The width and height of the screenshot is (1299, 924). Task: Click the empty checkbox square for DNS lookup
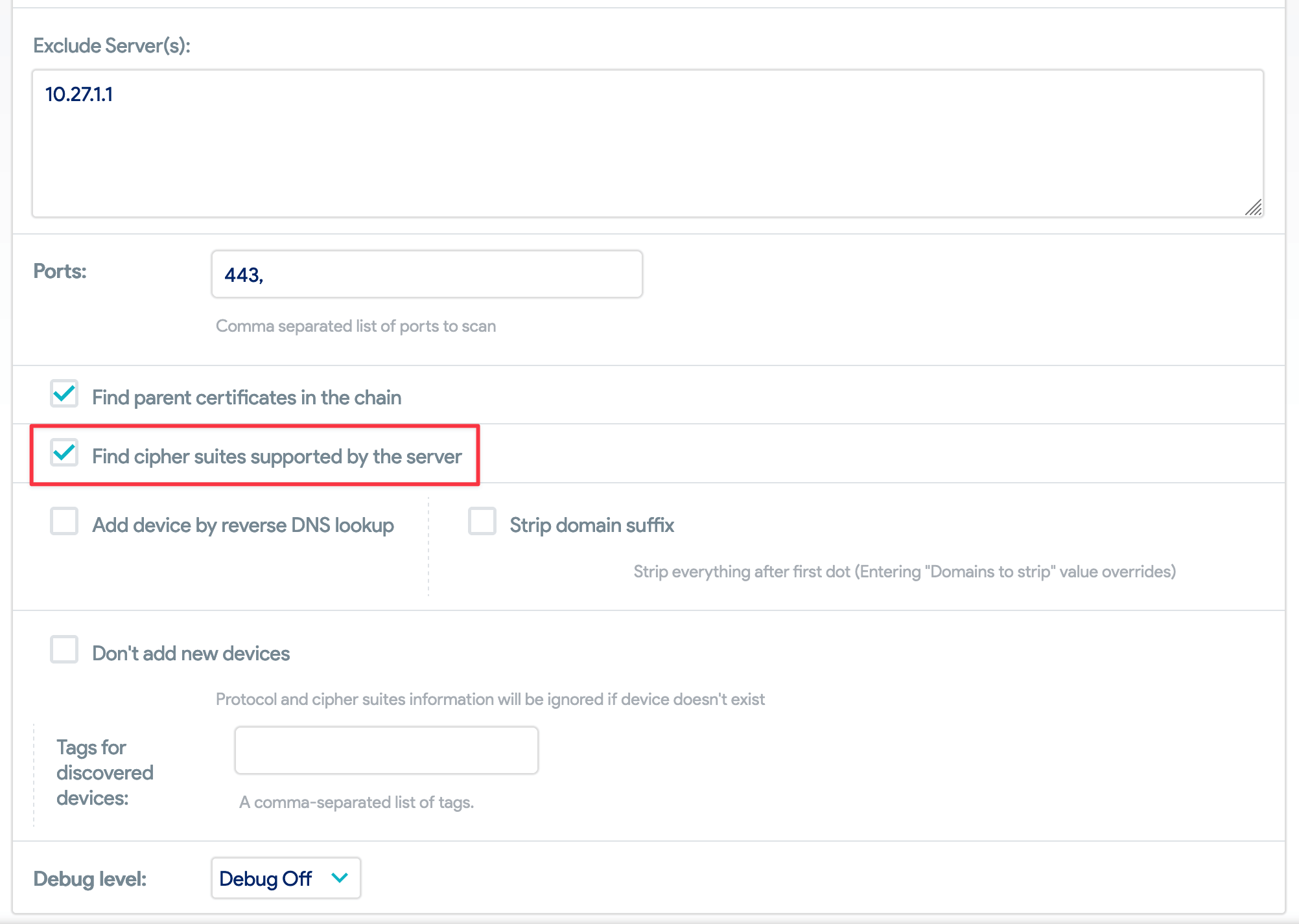(64, 522)
